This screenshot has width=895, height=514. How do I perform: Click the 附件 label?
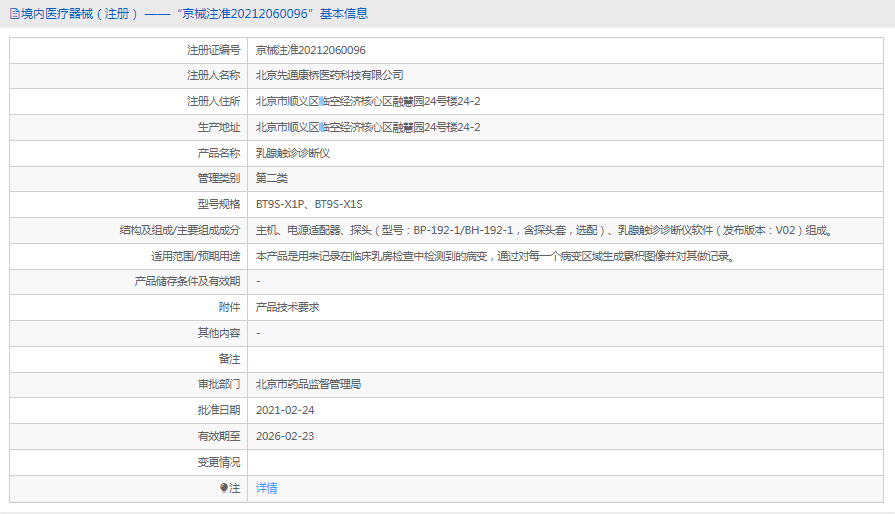(229, 307)
